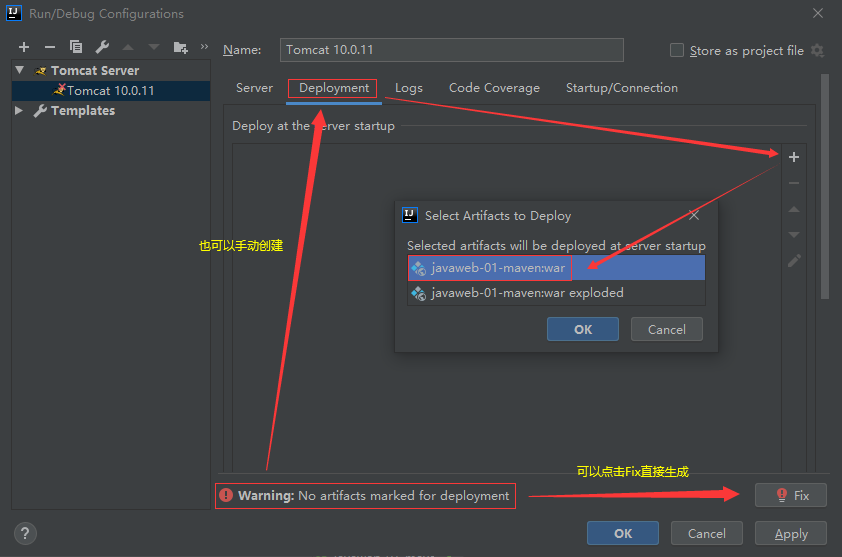Move artifact down arrow in deployment list

[794, 235]
